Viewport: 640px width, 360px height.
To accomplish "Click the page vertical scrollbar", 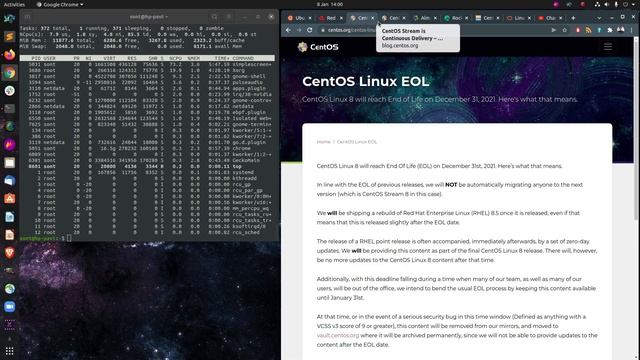I will click(x=636, y=129).
